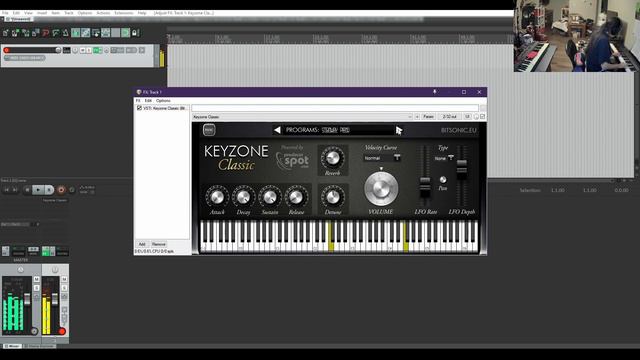Click the transport Stop button
Screen dimensions: 640x360
tap(27, 190)
